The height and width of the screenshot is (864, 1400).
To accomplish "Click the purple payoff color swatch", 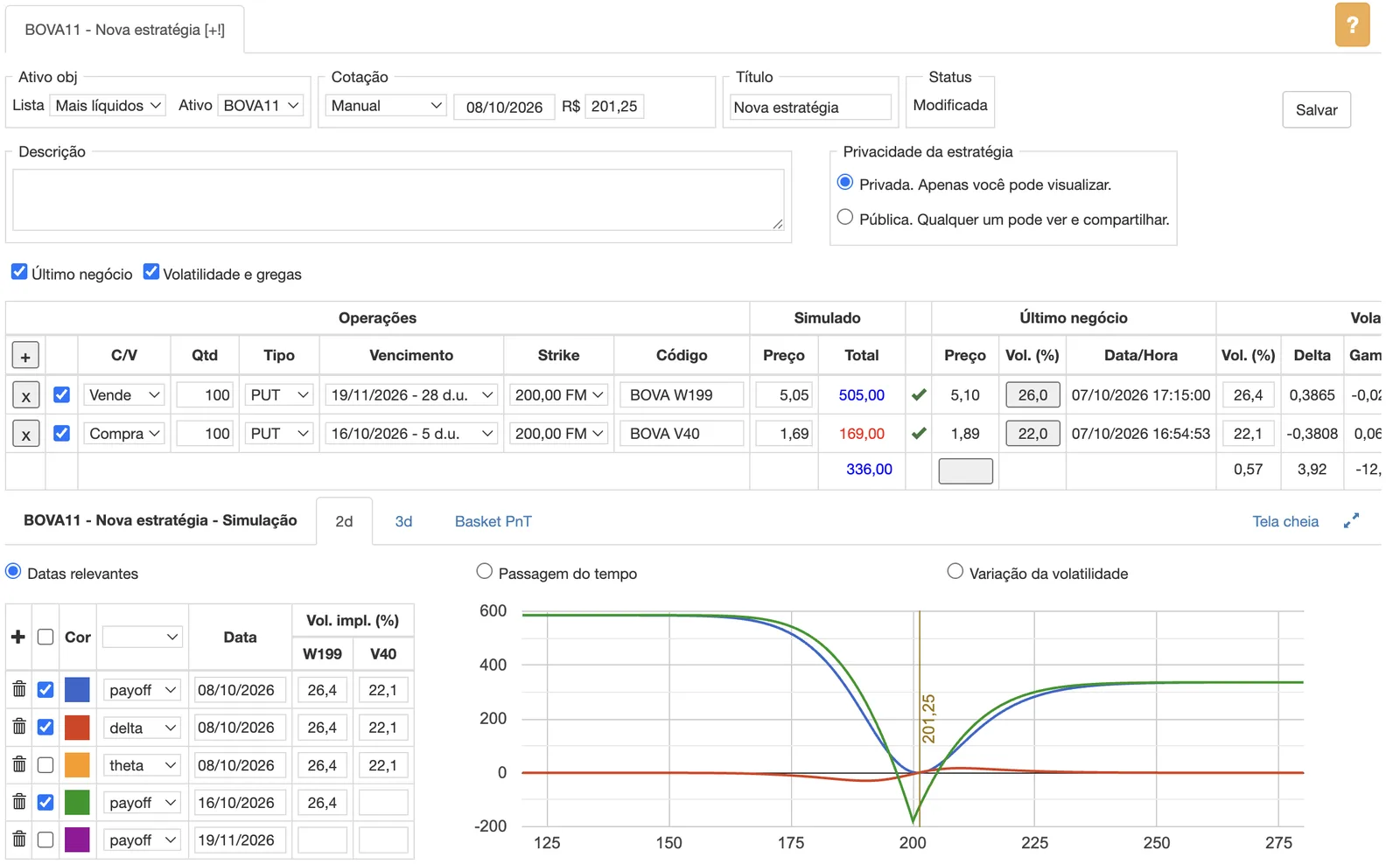I will pyautogui.click(x=77, y=840).
